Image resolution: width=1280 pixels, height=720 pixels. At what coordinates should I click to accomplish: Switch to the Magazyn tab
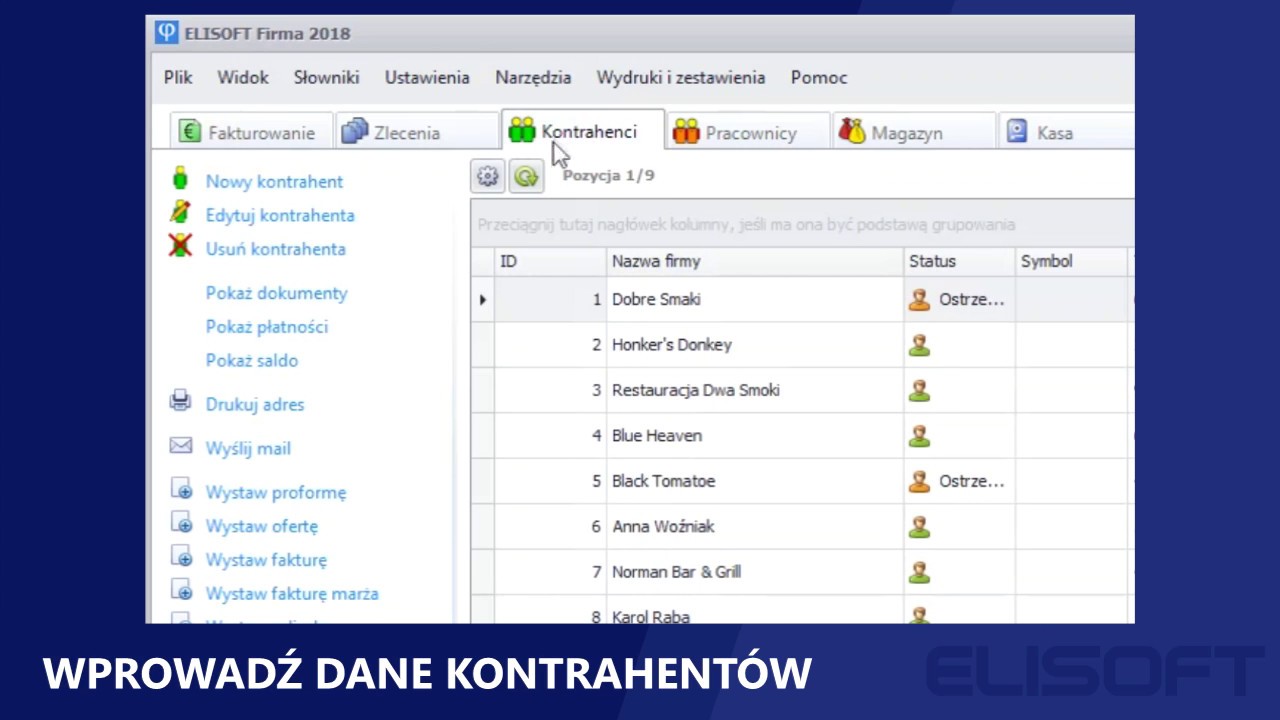[913, 132]
